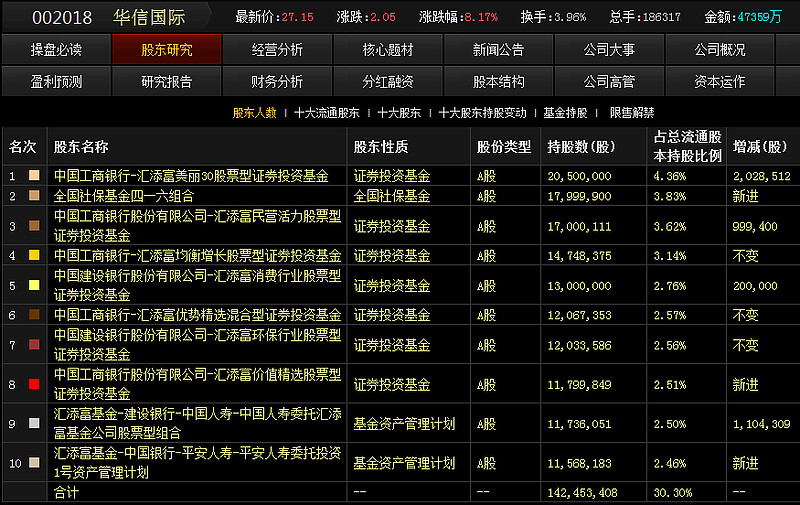Click the 全国社保基金 nature cell
Viewport: 800px width, 505px height.
[x=392, y=196]
